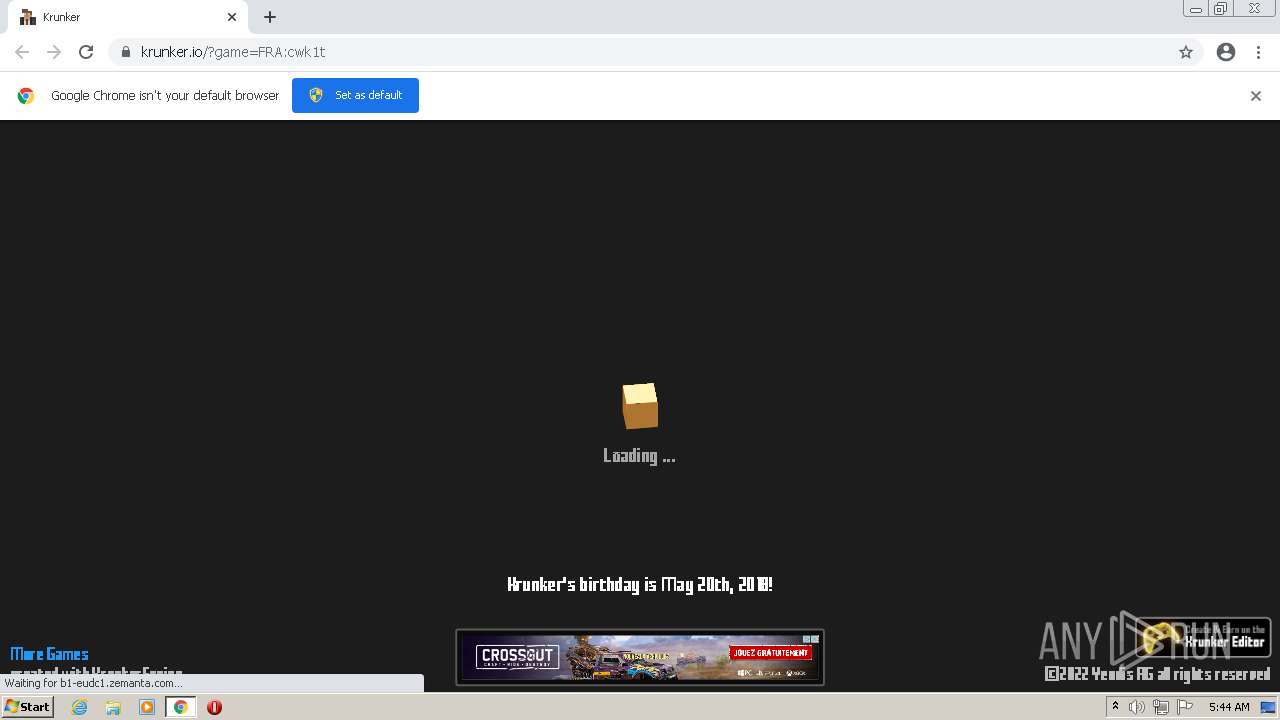Click the More Games link
This screenshot has height=720, width=1280.
(49, 654)
